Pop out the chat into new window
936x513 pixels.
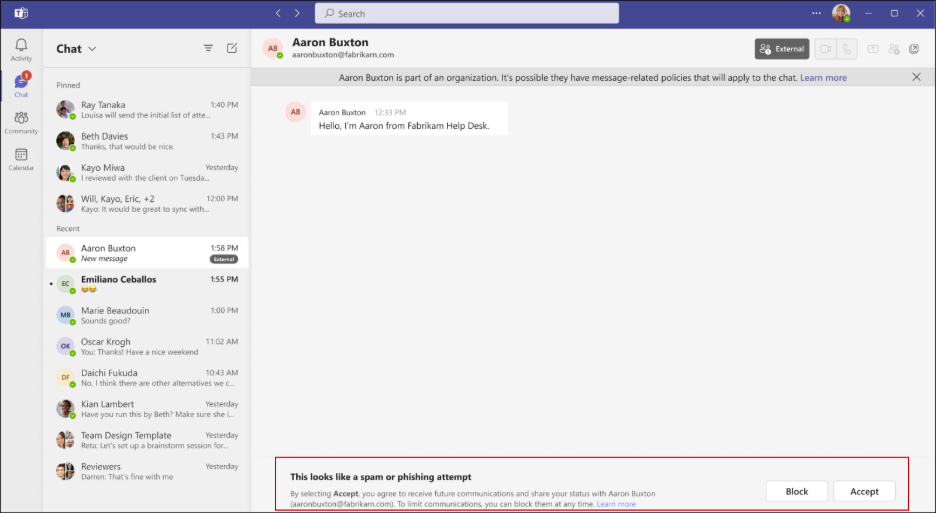[x=914, y=48]
